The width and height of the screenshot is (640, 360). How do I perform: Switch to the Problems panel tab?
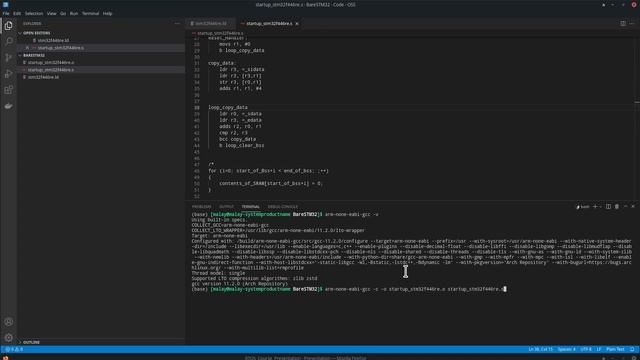coord(202,207)
